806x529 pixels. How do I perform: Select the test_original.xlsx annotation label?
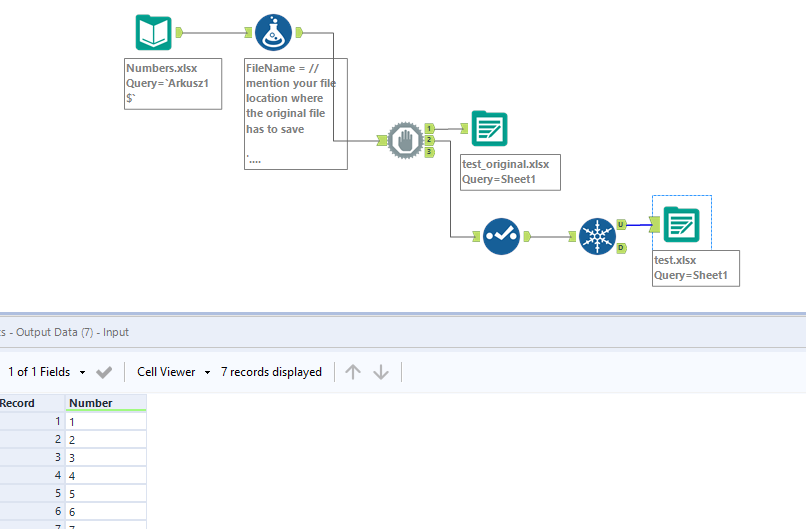[x=510, y=172]
